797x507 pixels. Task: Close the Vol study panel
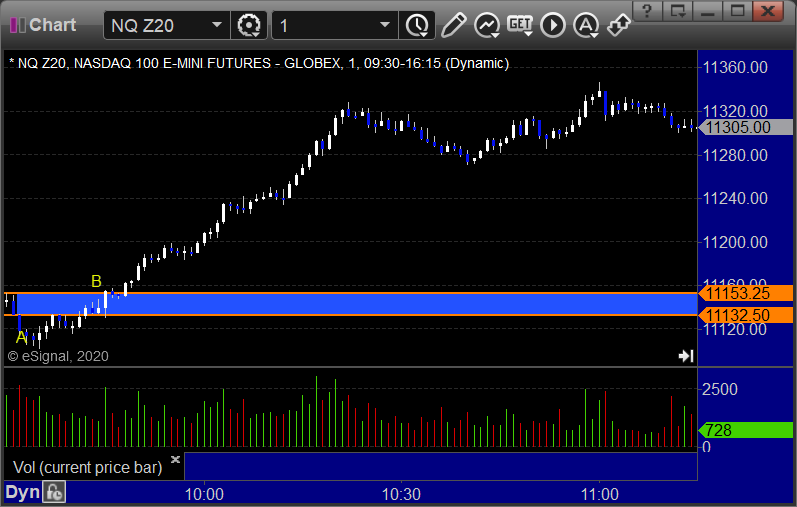(175, 459)
